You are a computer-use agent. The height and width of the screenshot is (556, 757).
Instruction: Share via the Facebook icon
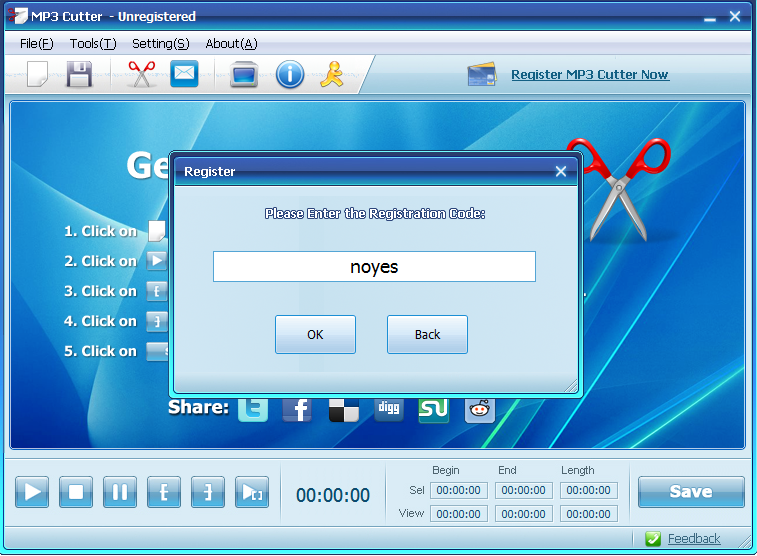(297, 410)
